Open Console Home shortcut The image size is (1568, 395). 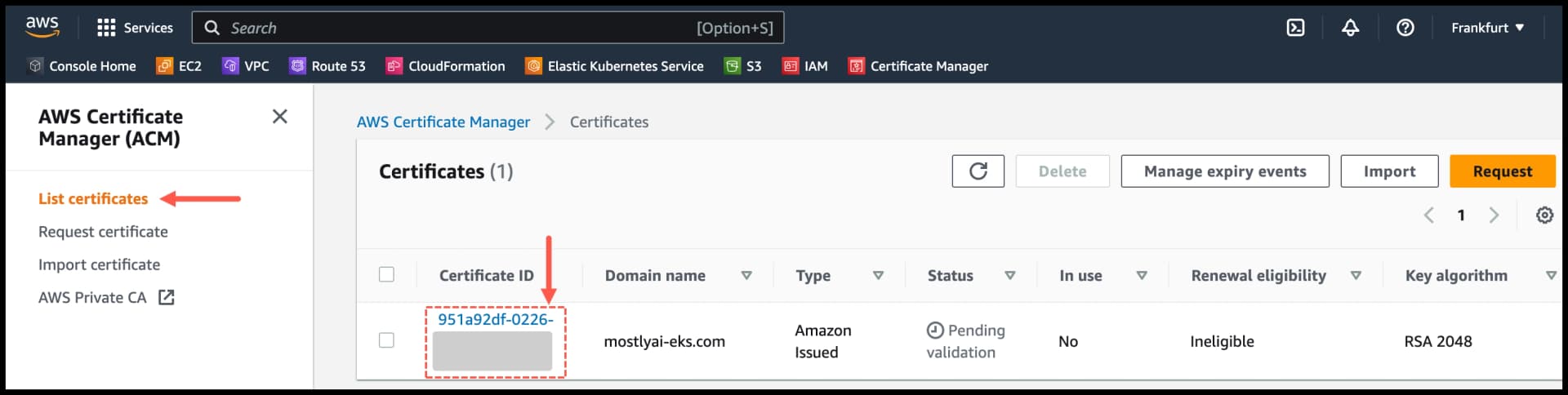click(82, 66)
